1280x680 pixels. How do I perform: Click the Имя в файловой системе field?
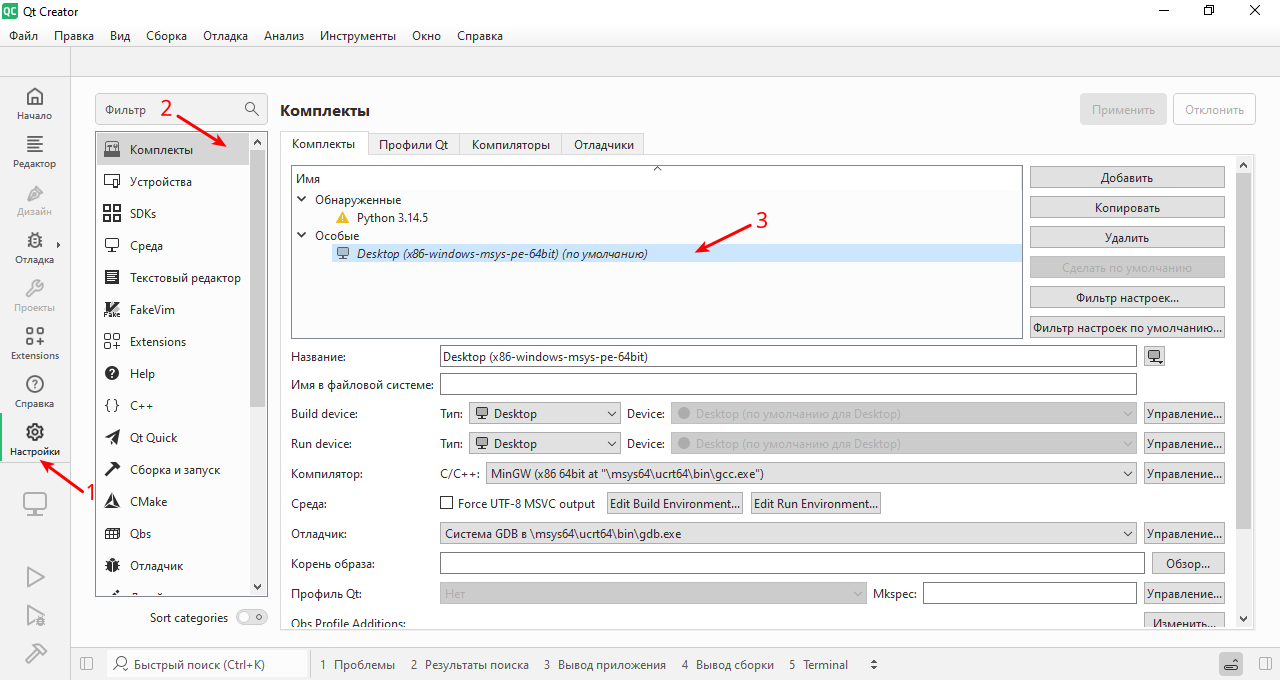[788, 384]
